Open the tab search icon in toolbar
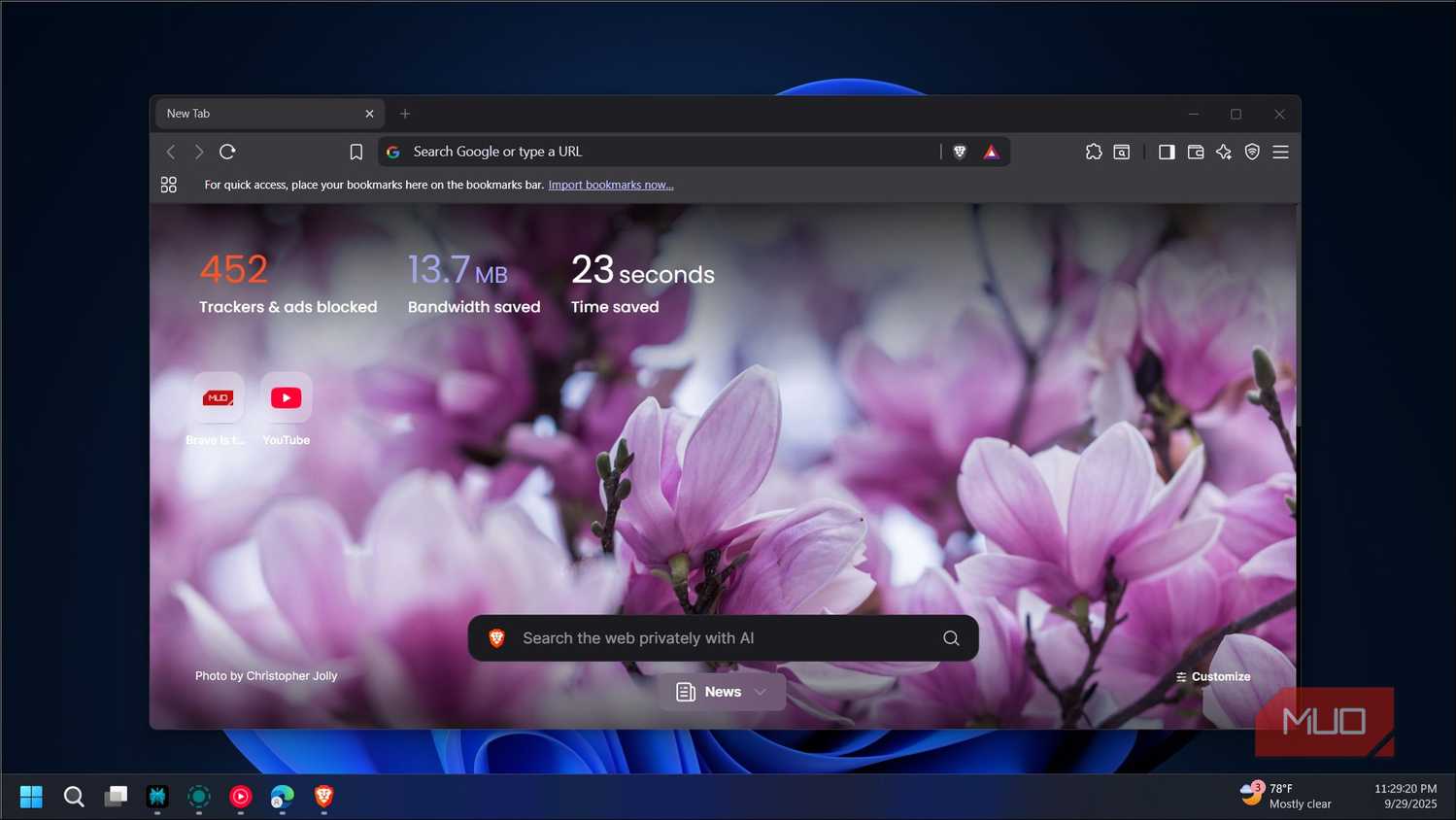Screen dimensions: 1456x820 click(1122, 152)
